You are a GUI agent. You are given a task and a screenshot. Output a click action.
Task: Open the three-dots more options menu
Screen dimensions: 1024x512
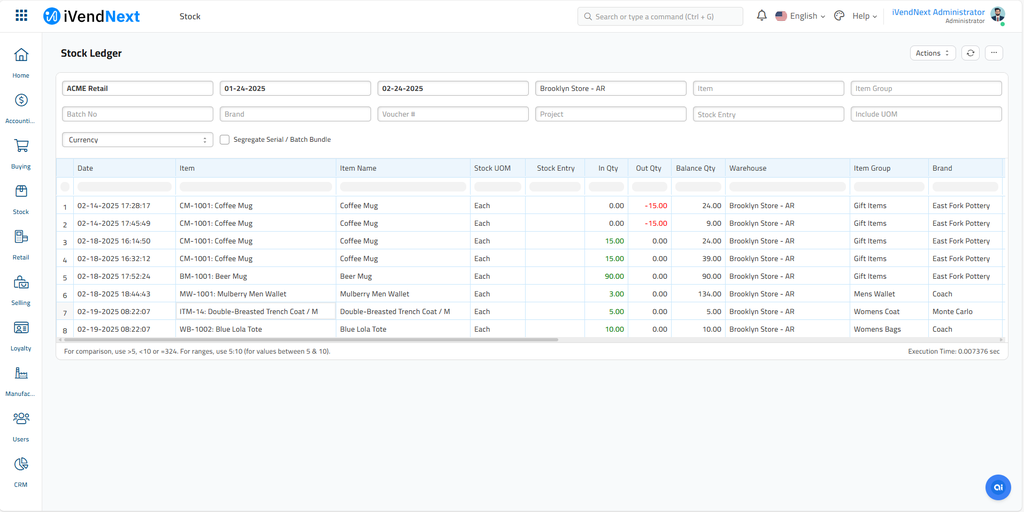coord(994,53)
